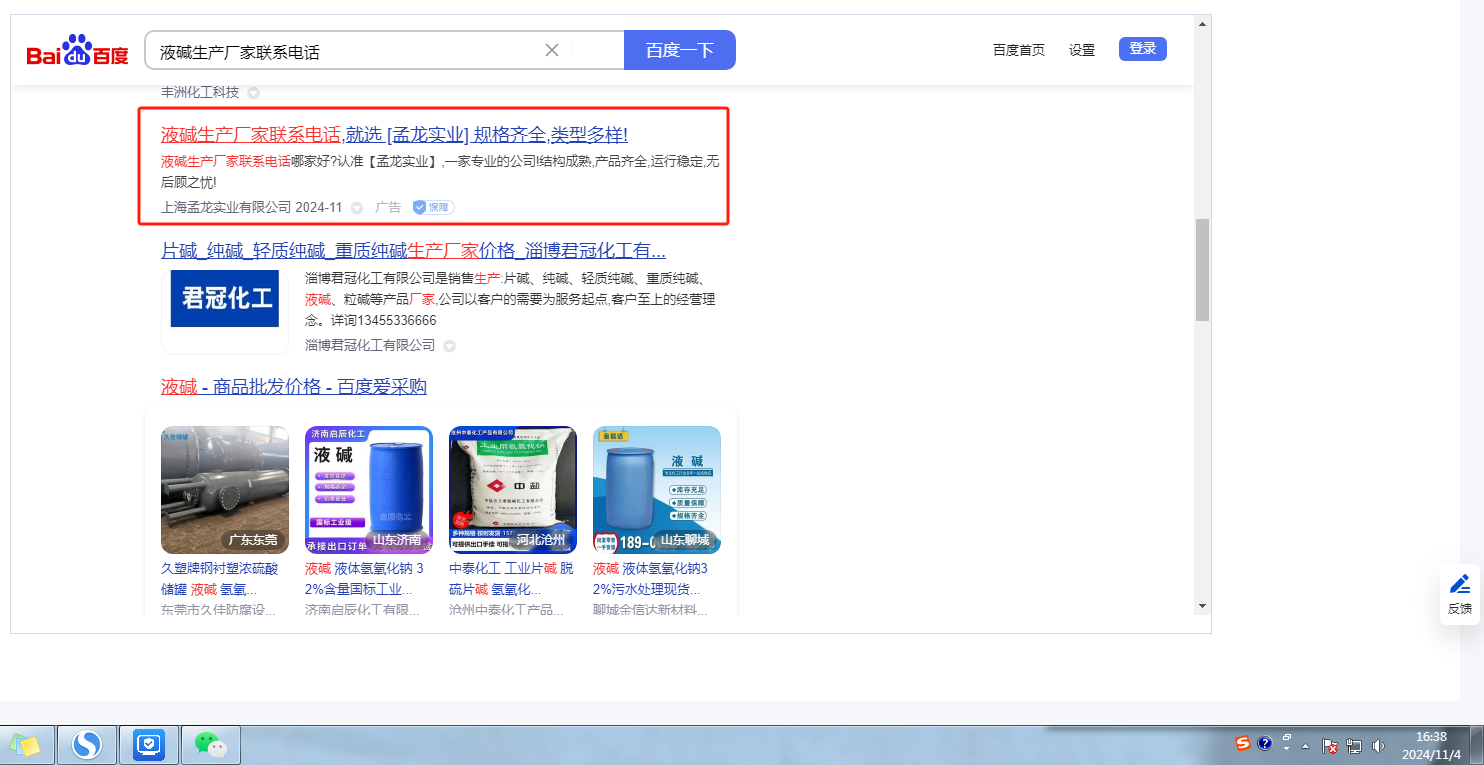The image size is (1484, 765).
Task: Click the 广告 label in the ad result
Action: point(388,208)
